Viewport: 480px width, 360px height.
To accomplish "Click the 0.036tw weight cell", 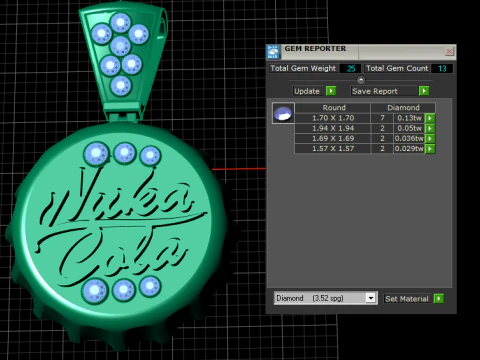I will point(409,138).
